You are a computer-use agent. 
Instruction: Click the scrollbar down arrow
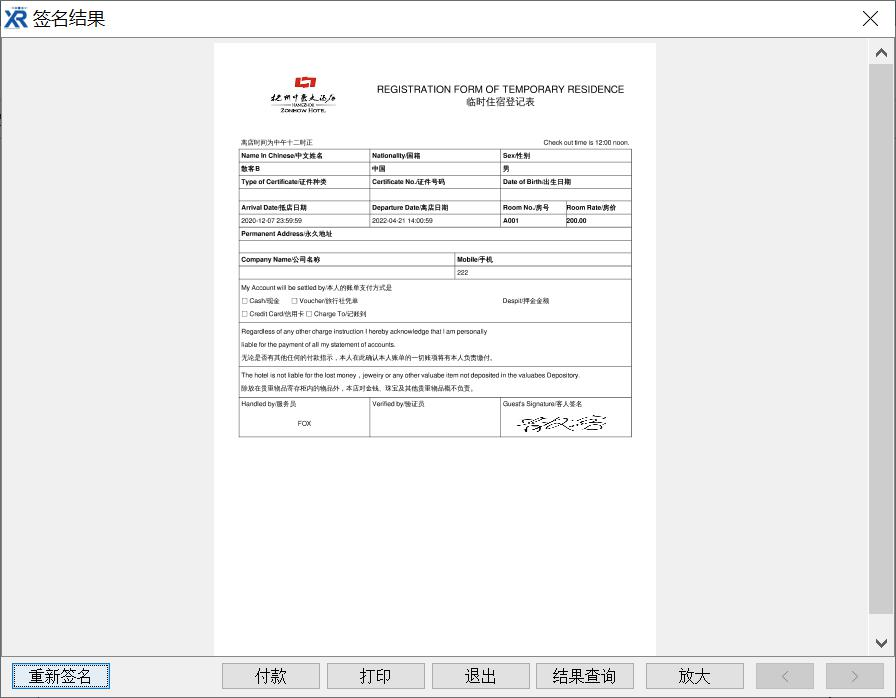[881, 643]
